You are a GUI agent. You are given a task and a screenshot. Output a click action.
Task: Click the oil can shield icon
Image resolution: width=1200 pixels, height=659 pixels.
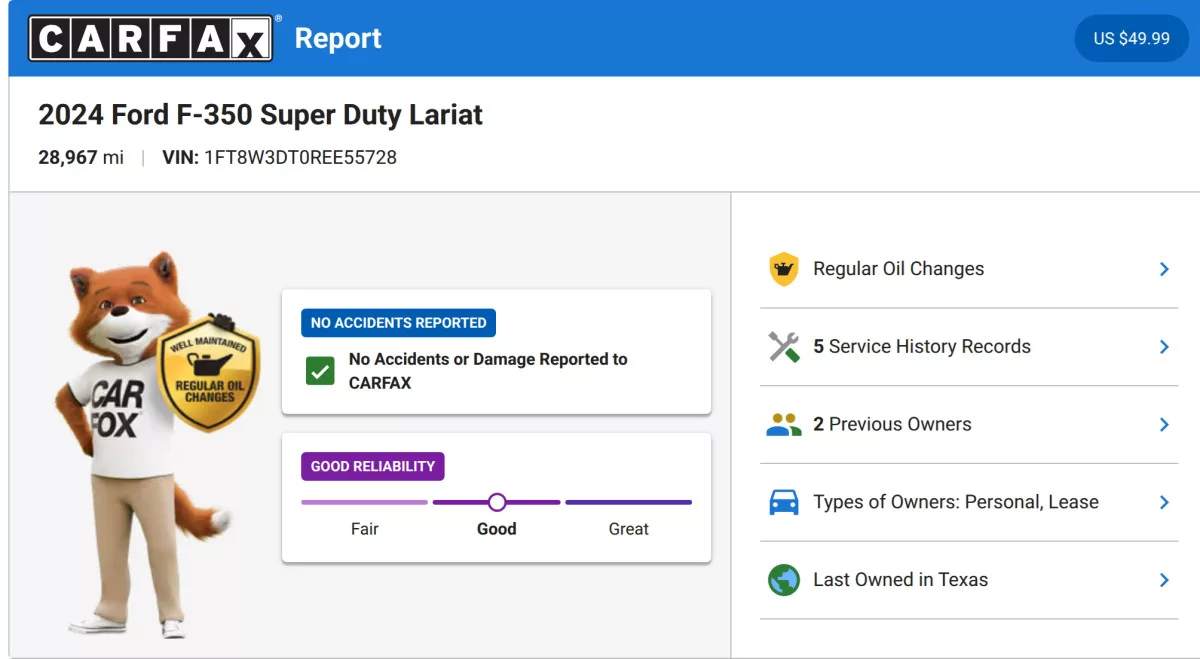tap(784, 269)
